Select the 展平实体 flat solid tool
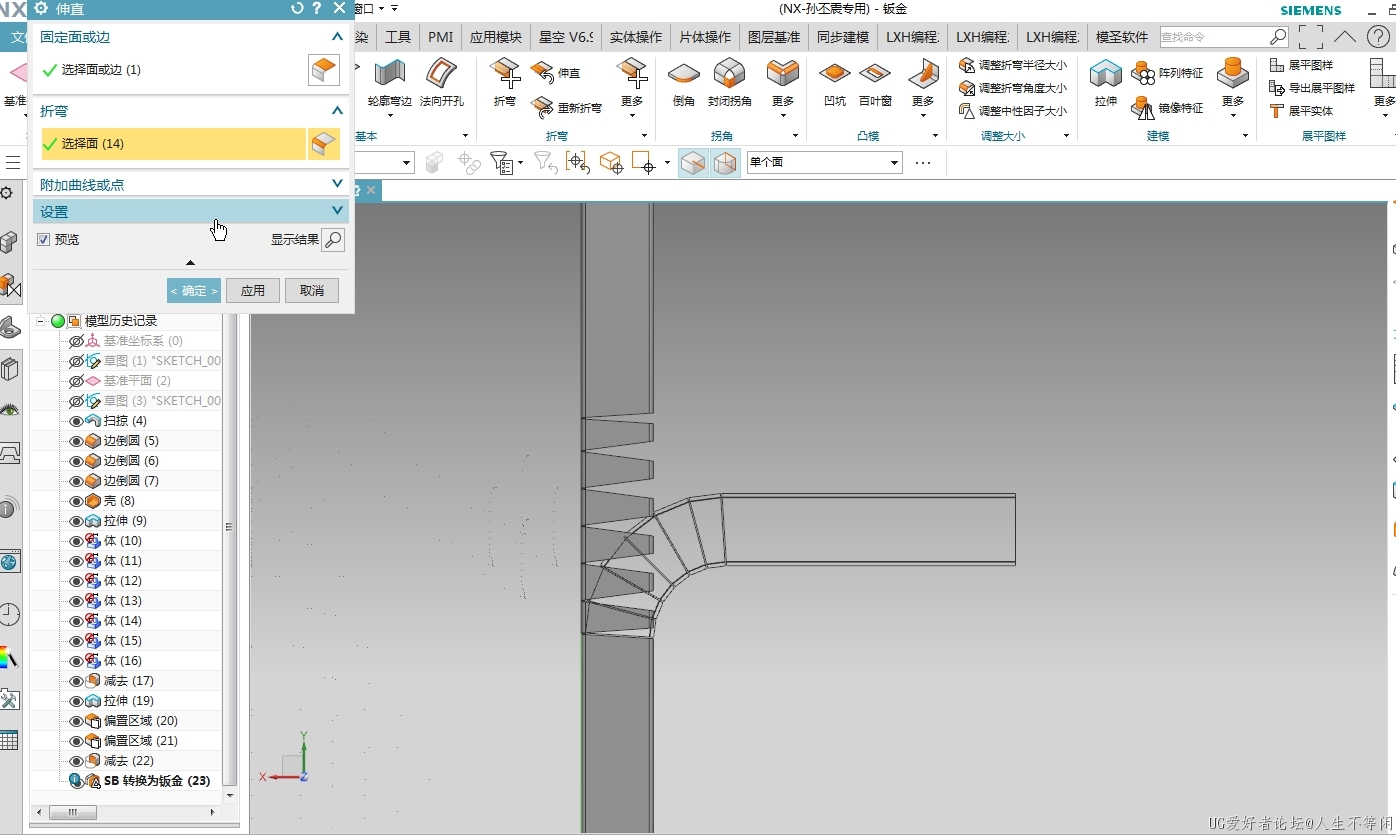The width and height of the screenshot is (1396, 835). pyautogui.click(x=1301, y=111)
